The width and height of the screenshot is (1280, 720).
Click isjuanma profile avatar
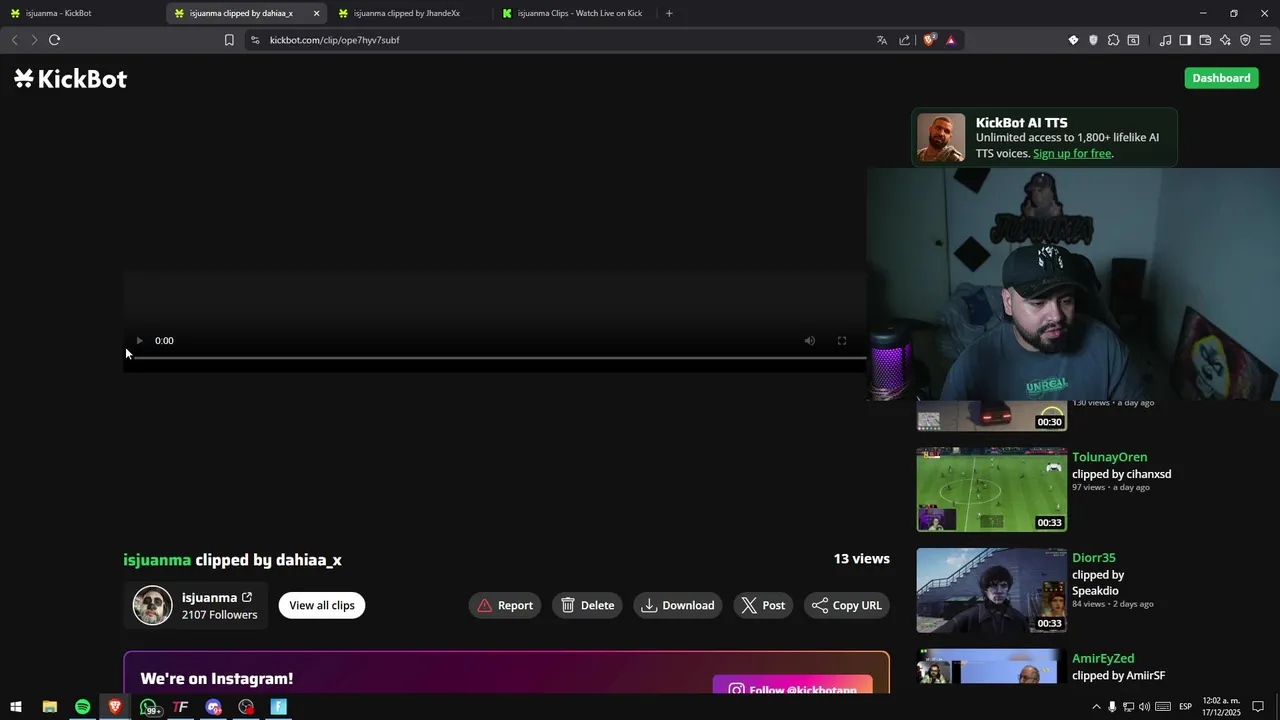coord(153,605)
